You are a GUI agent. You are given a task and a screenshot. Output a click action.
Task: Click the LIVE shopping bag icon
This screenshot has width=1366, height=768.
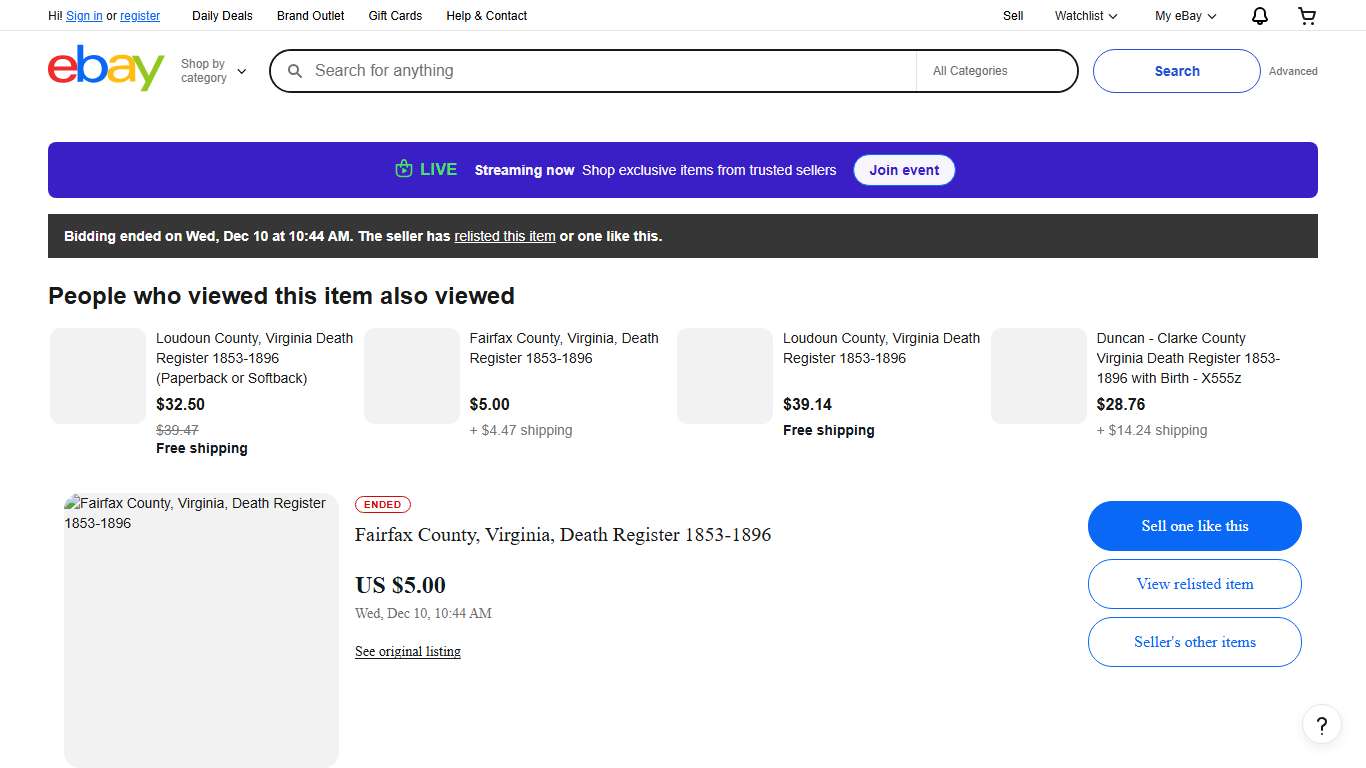(404, 169)
